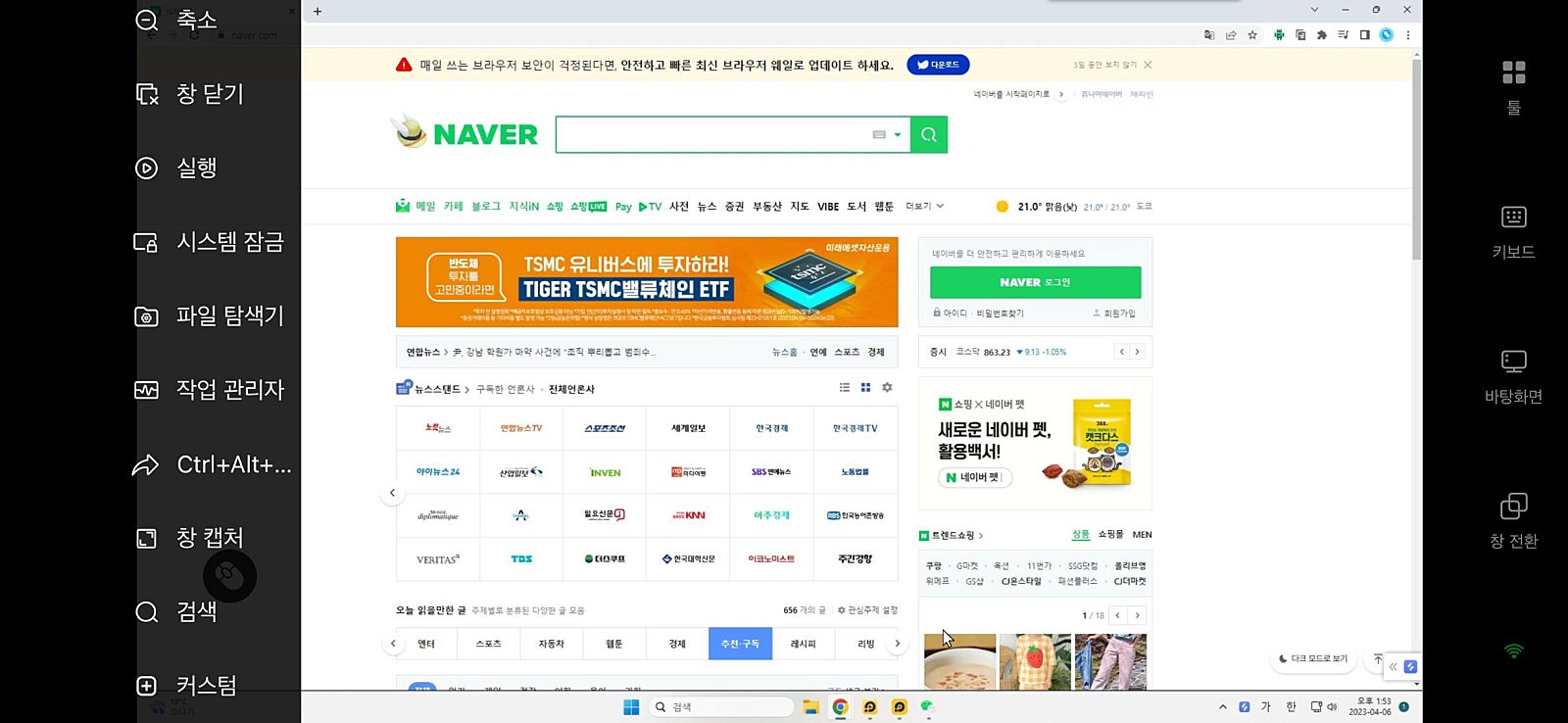Select Run (실행) in remote menu
Viewport: 1568px width, 723px height.
click(x=176, y=168)
